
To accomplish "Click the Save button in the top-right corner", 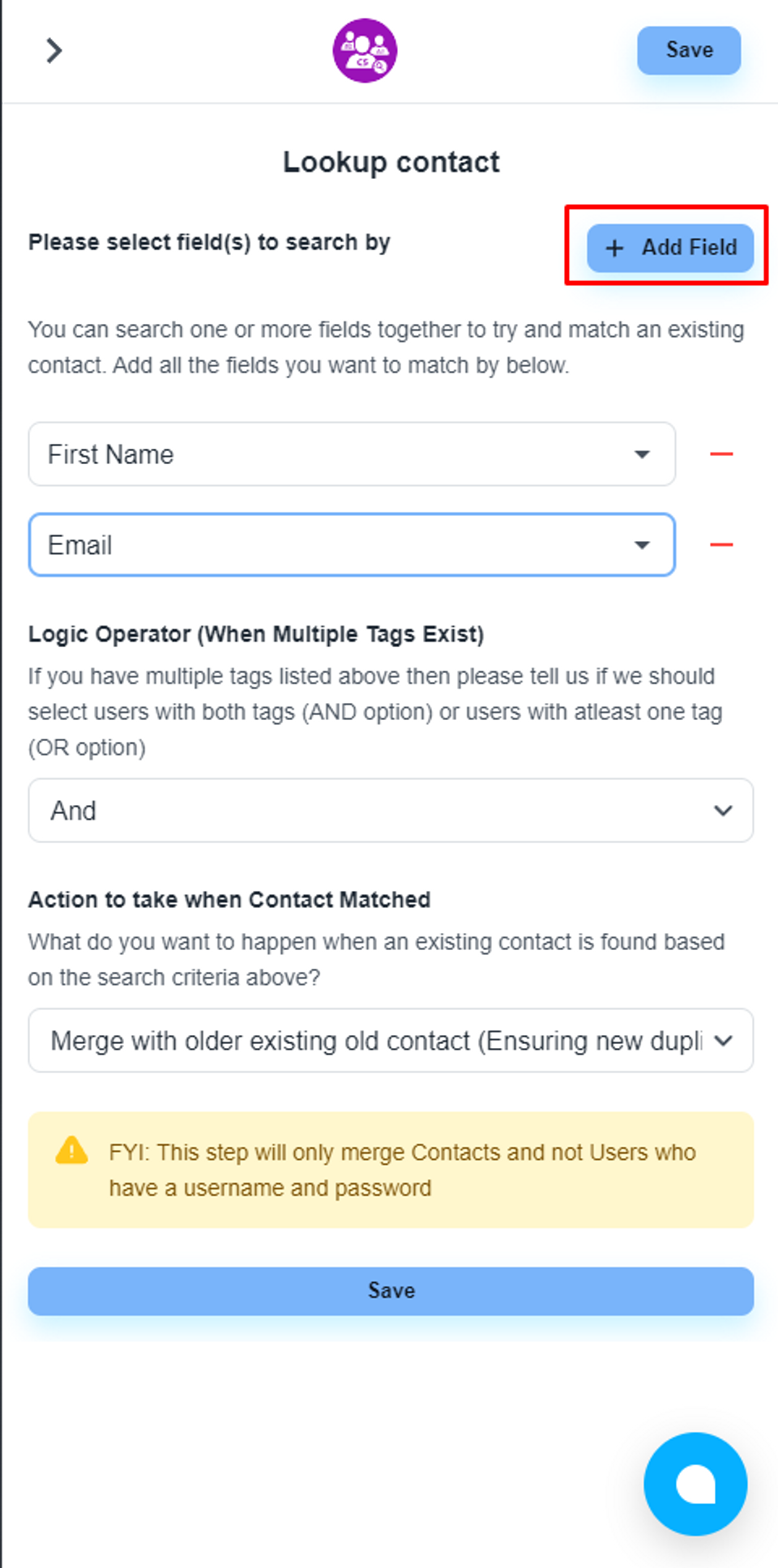I will [689, 50].
